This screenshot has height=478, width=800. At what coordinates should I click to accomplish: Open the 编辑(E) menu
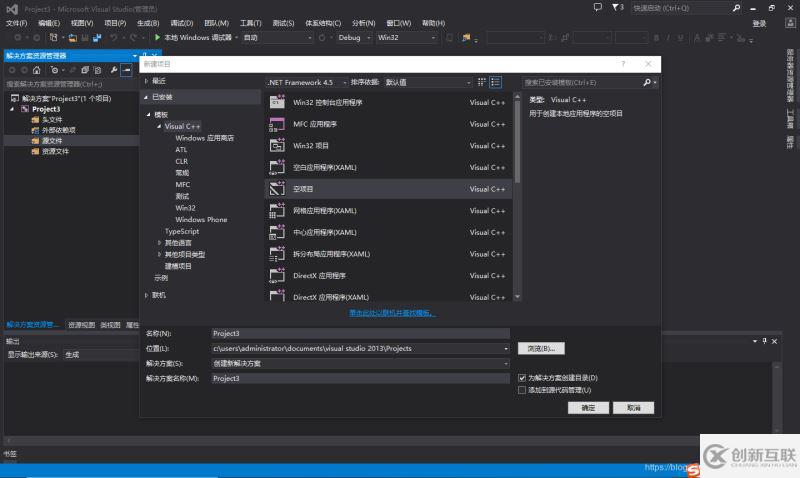[49, 23]
